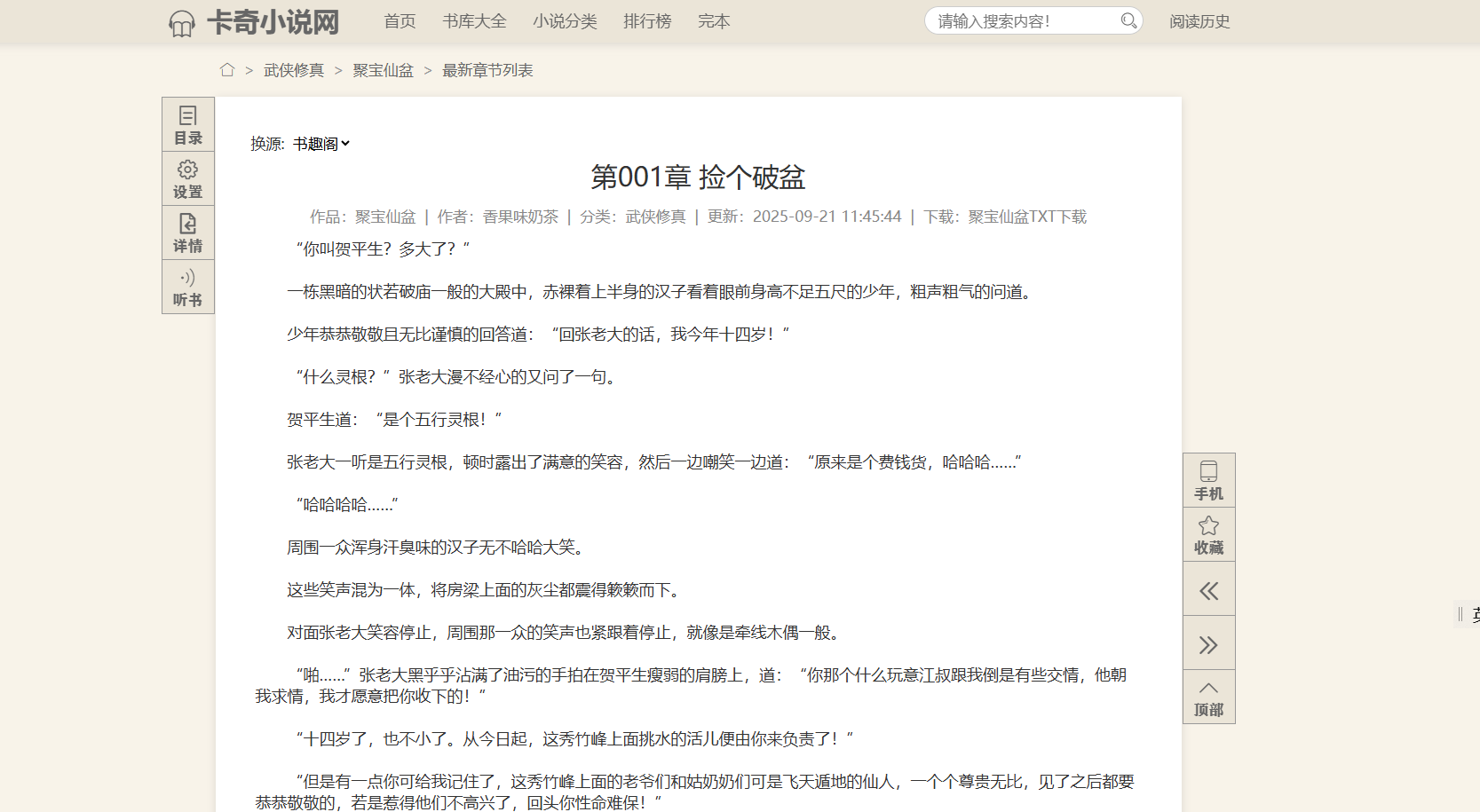Open the 目录 table of contents icon
Image resolution: width=1480 pixels, height=812 pixels.
[x=187, y=125]
